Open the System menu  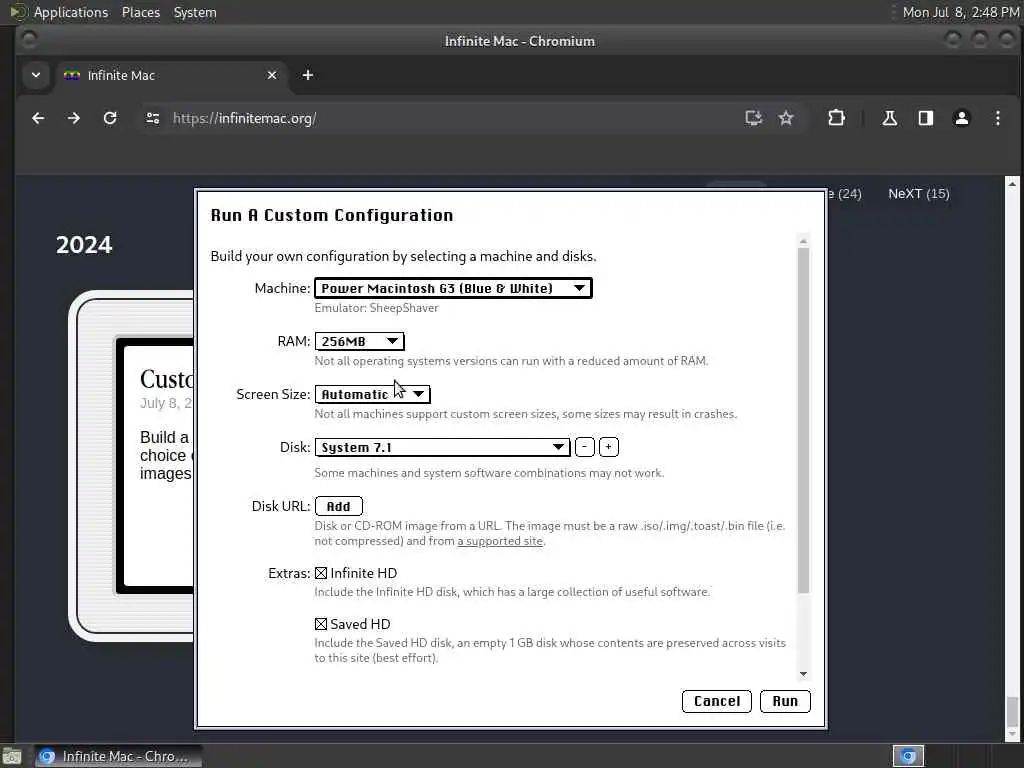195,12
